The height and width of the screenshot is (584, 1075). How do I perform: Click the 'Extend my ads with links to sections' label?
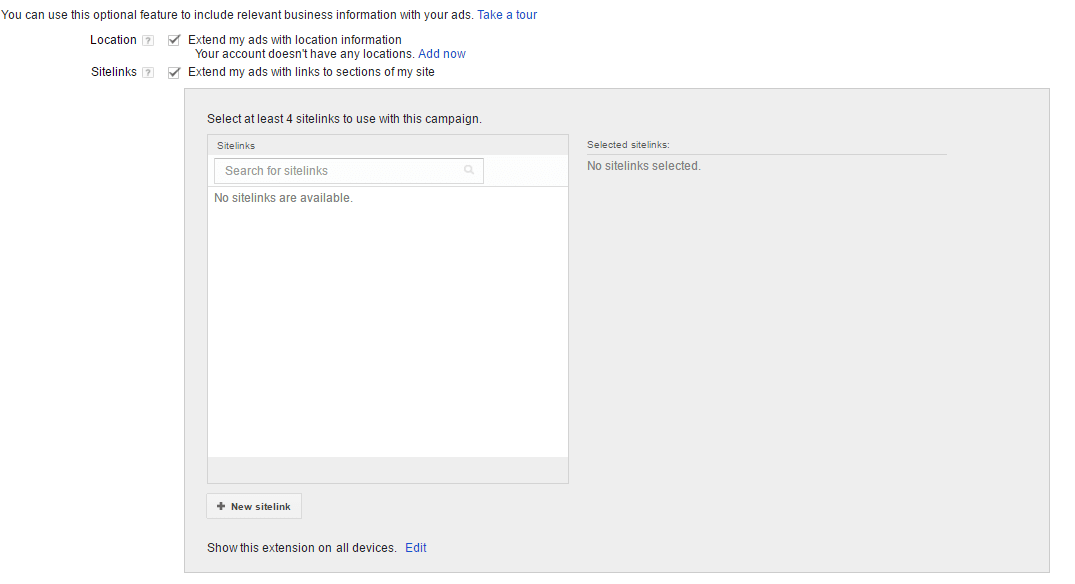pyautogui.click(x=311, y=72)
